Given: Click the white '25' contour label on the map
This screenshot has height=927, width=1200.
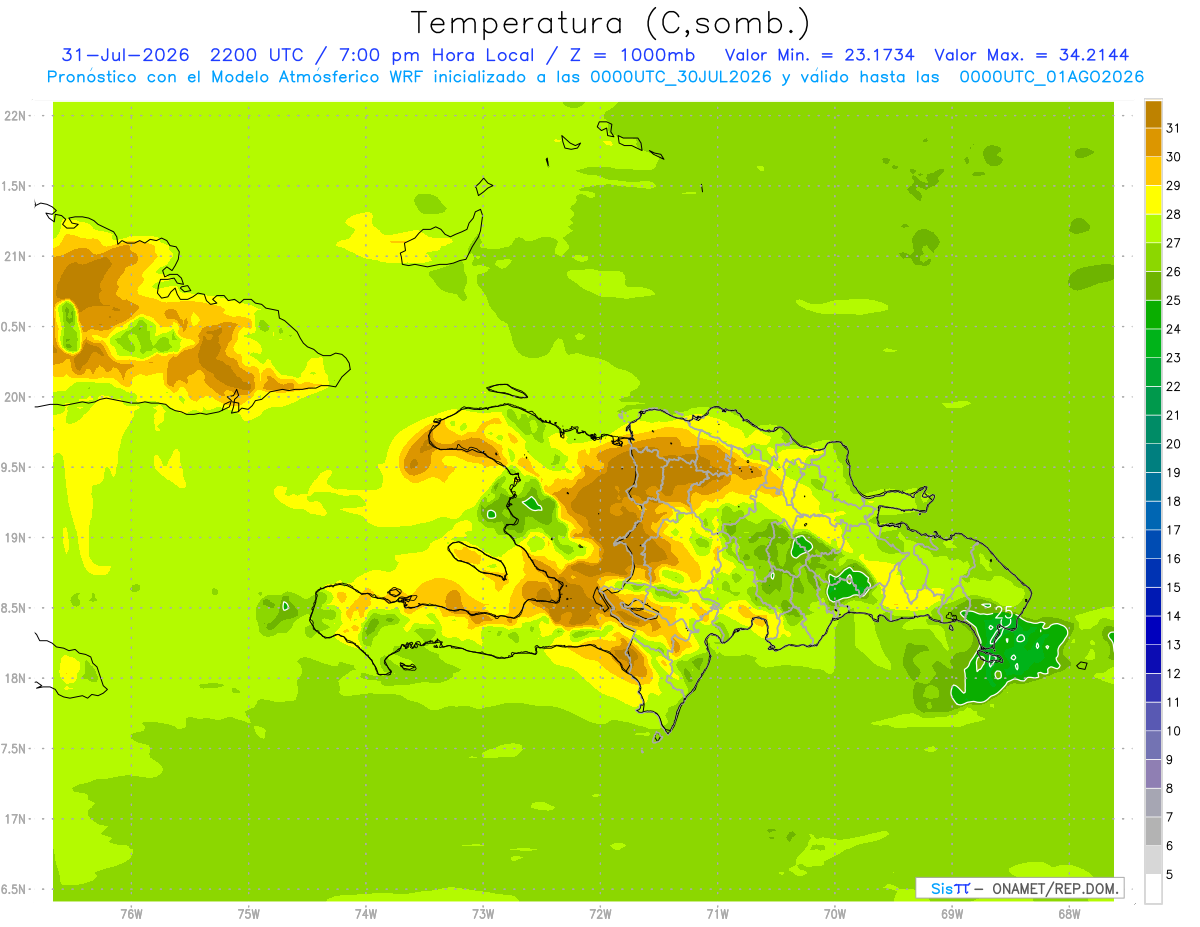Looking at the screenshot, I should tap(1003, 613).
